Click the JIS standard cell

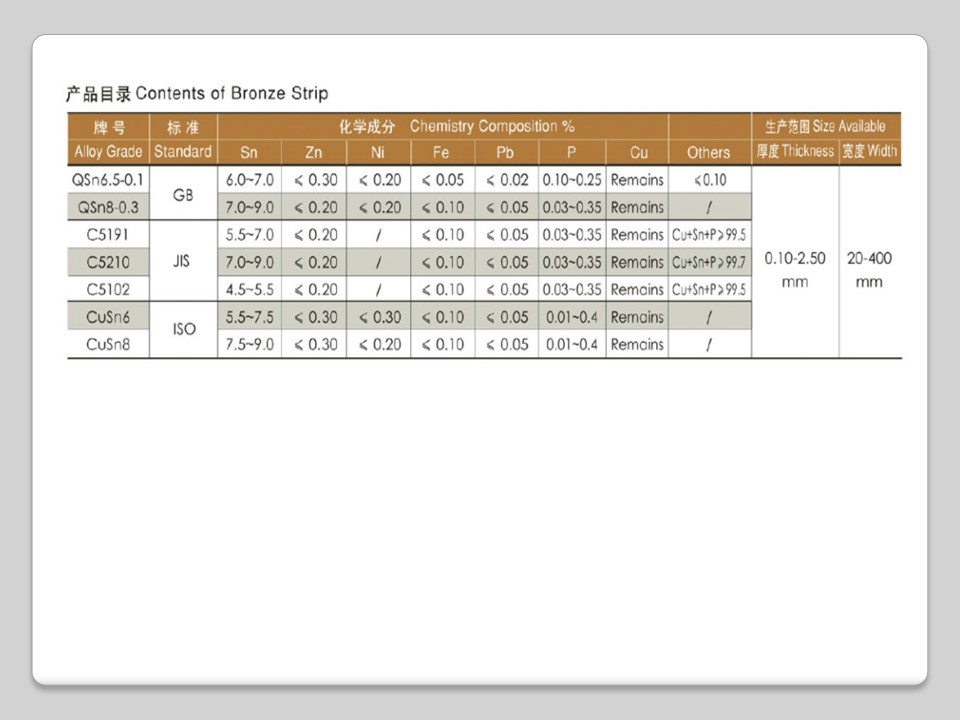pyautogui.click(x=183, y=262)
